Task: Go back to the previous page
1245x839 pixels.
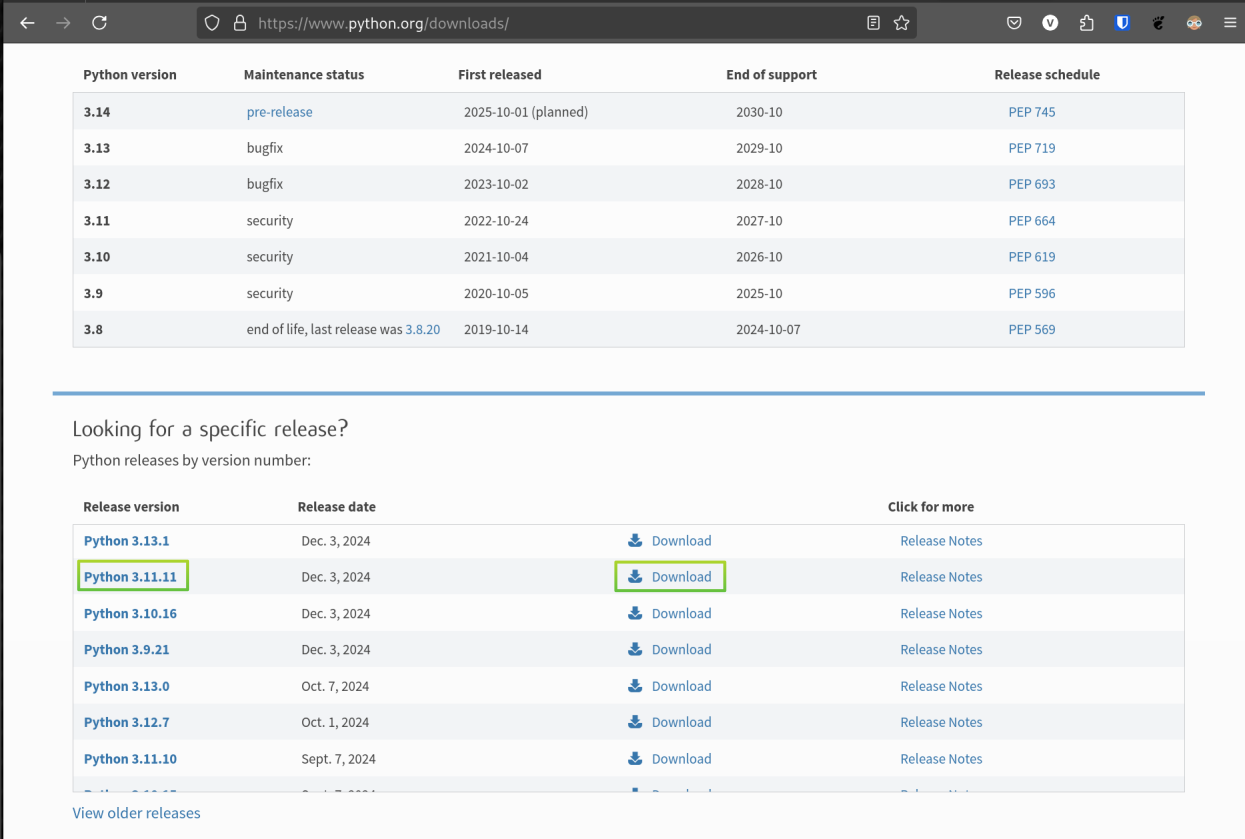Action: tap(27, 23)
